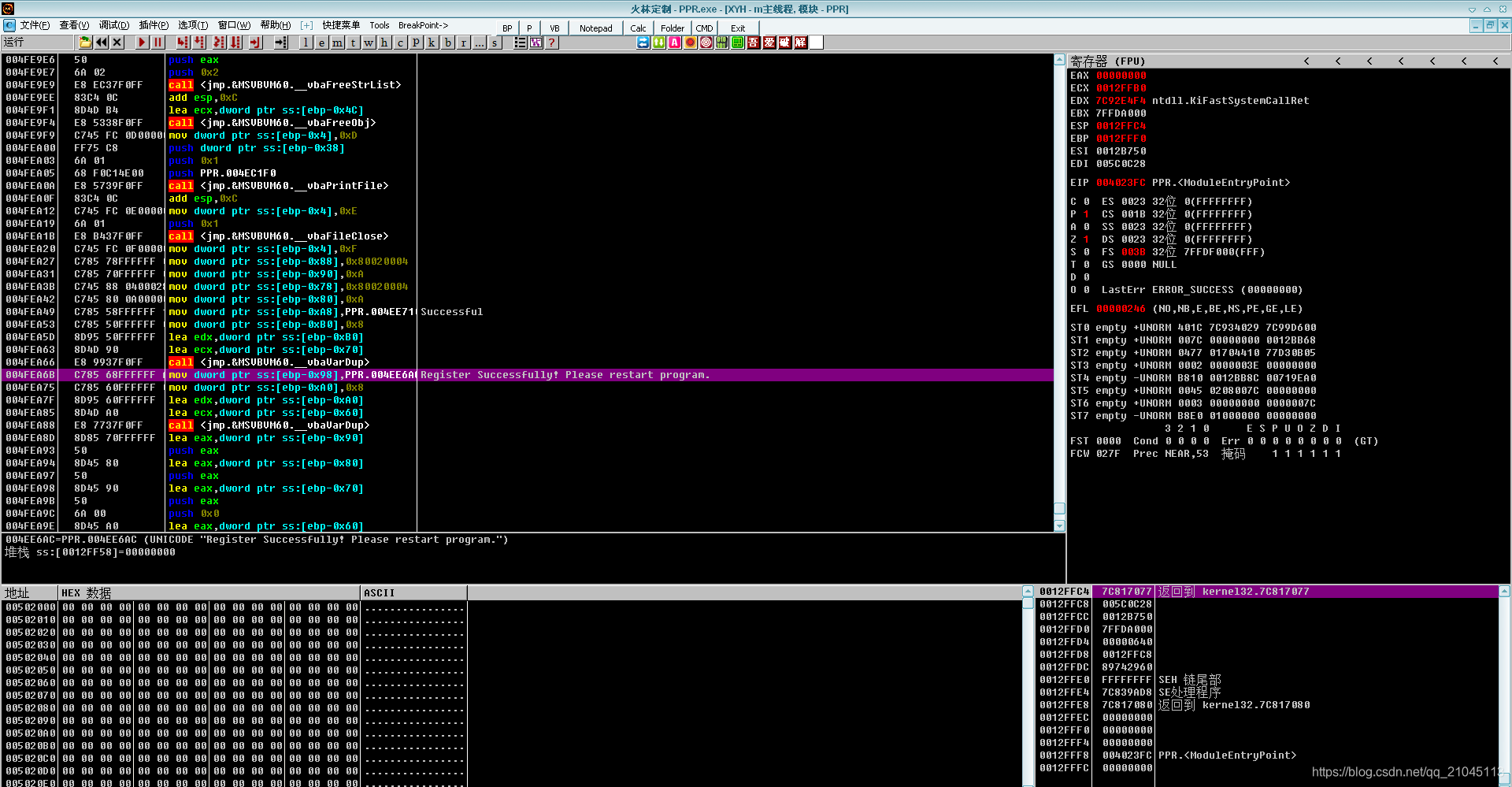This screenshot has height=787, width=1512.
Task: Click the Step Over icon
Action: [x=199, y=43]
